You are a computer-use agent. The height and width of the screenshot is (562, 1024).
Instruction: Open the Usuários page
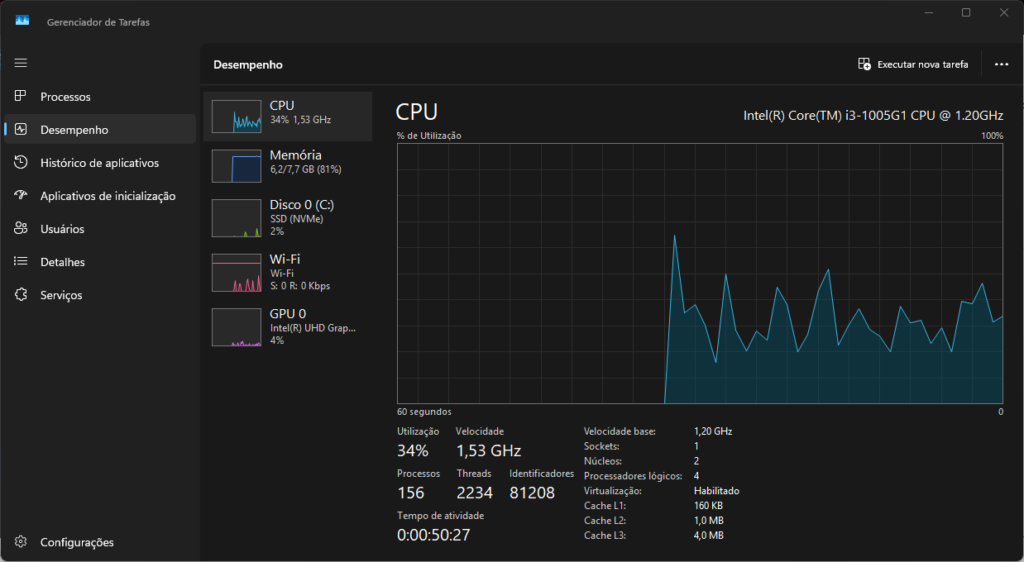pos(100,228)
